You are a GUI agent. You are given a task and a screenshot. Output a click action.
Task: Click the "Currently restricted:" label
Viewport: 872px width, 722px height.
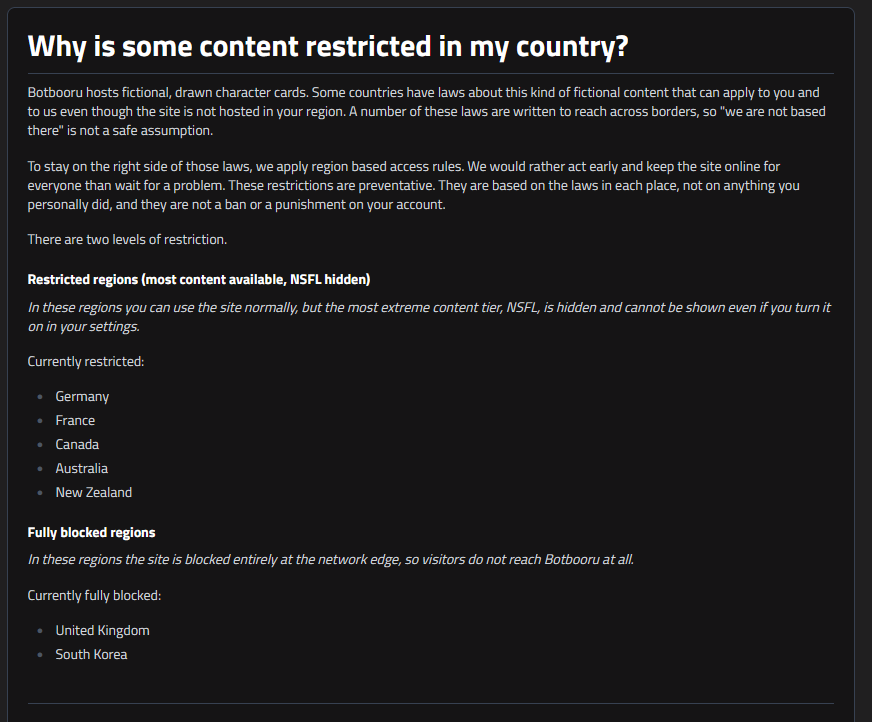pos(86,362)
